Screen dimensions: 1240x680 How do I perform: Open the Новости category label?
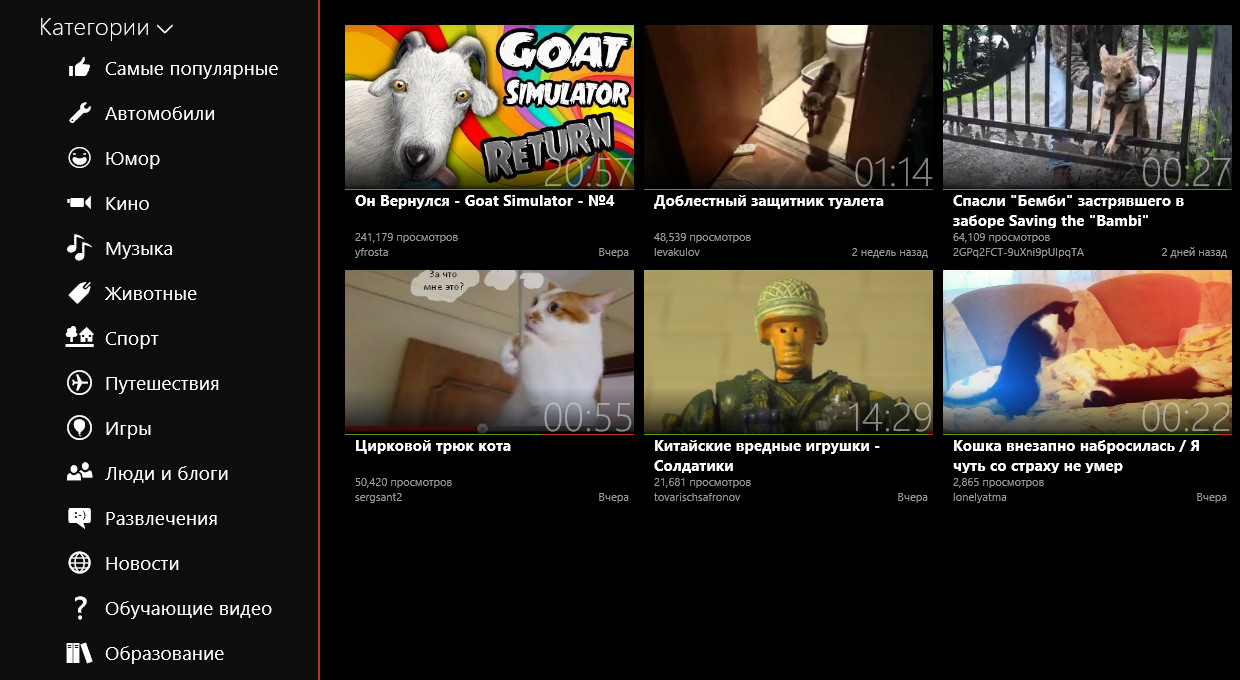[142, 564]
